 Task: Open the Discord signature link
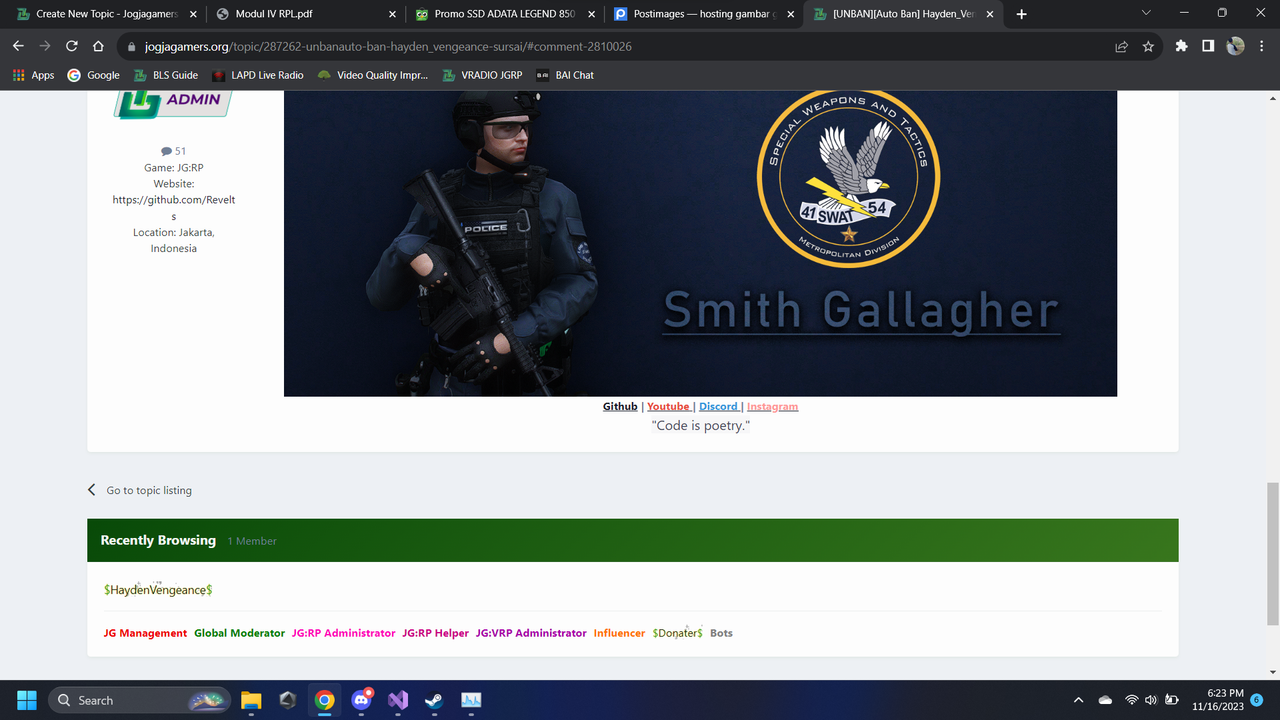click(x=718, y=406)
